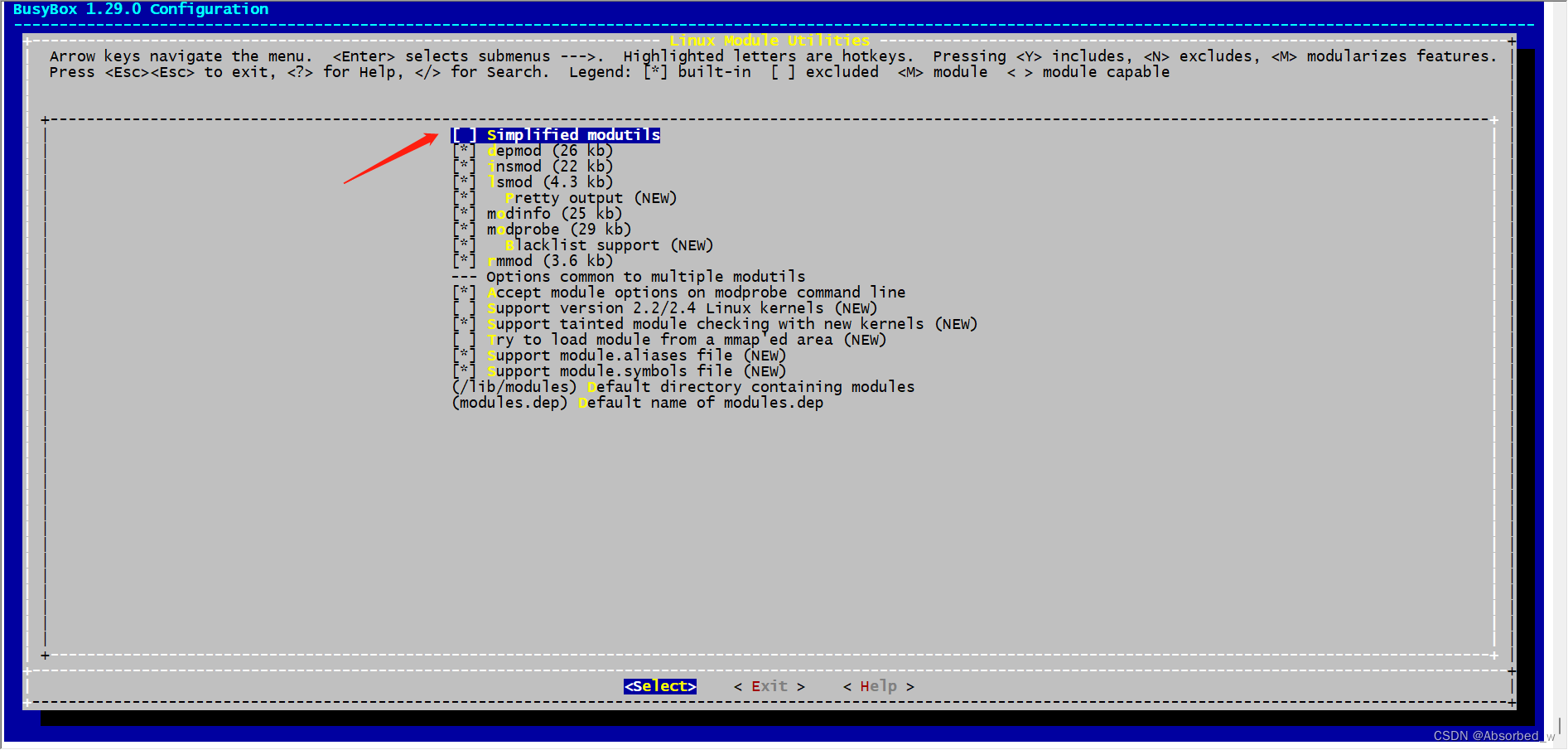Click 'Pretty output (NEW)' label text
The width and height of the screenshot is (1568, 750).
pos(591,198)
